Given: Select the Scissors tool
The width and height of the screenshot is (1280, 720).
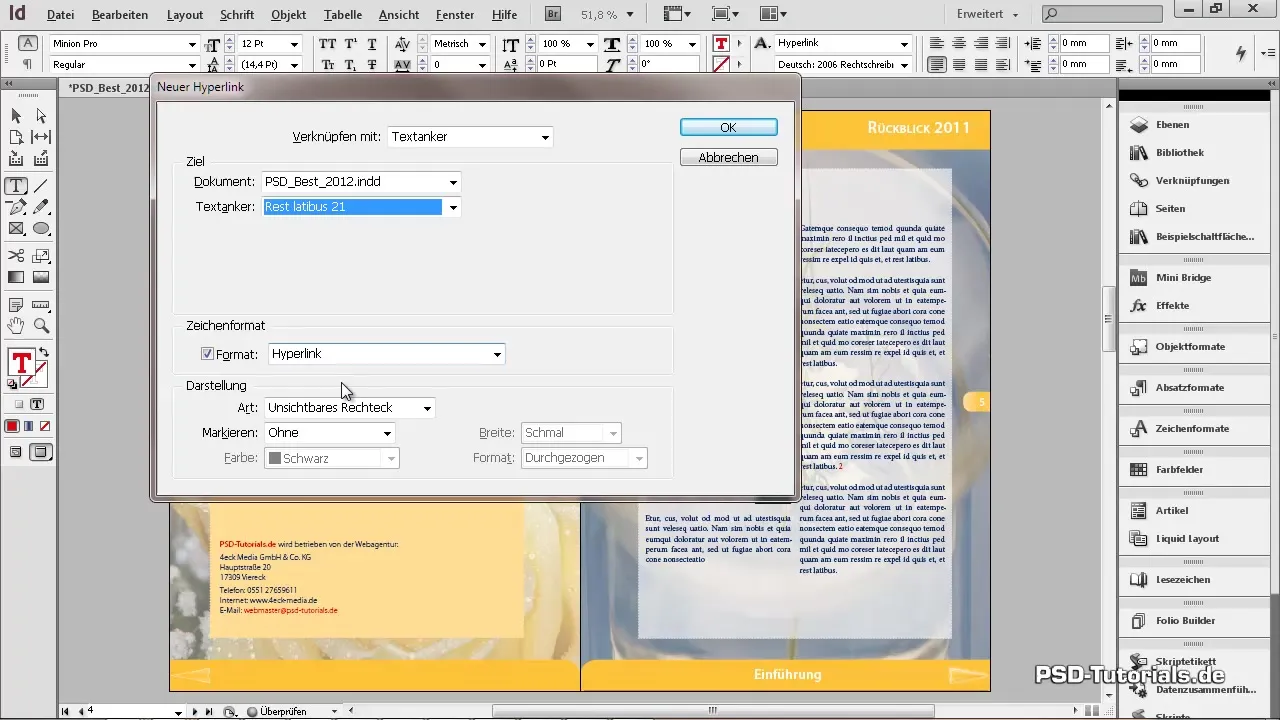Looking at the screenshot, I should [16, 256].
